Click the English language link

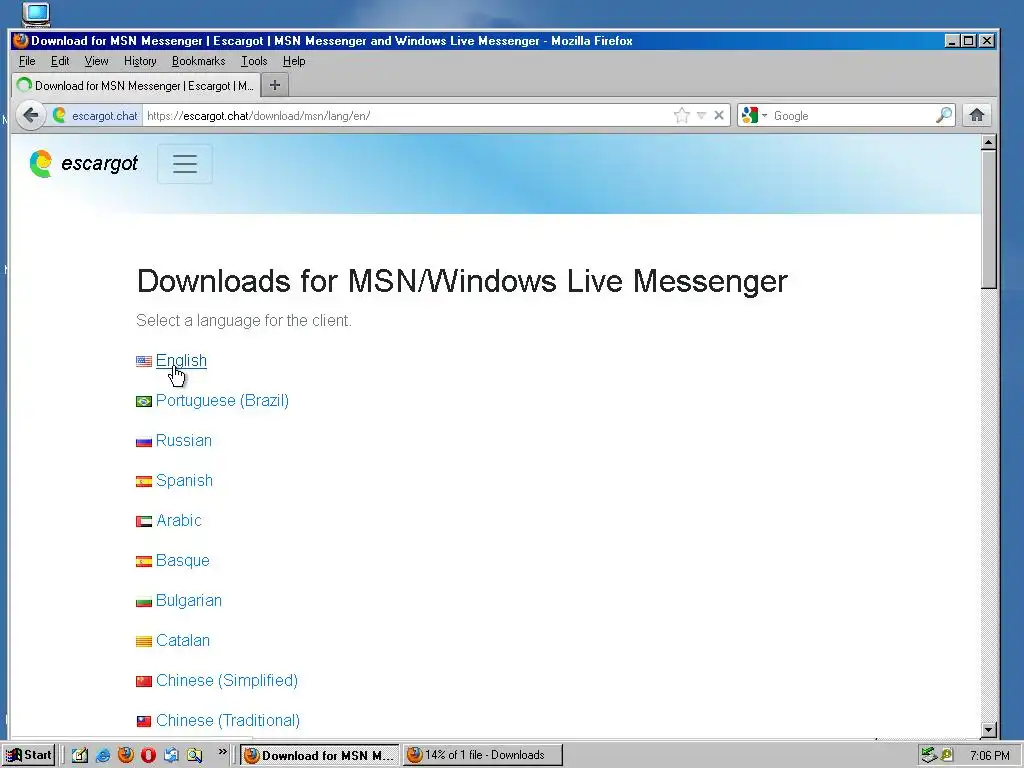click(181, 360)
